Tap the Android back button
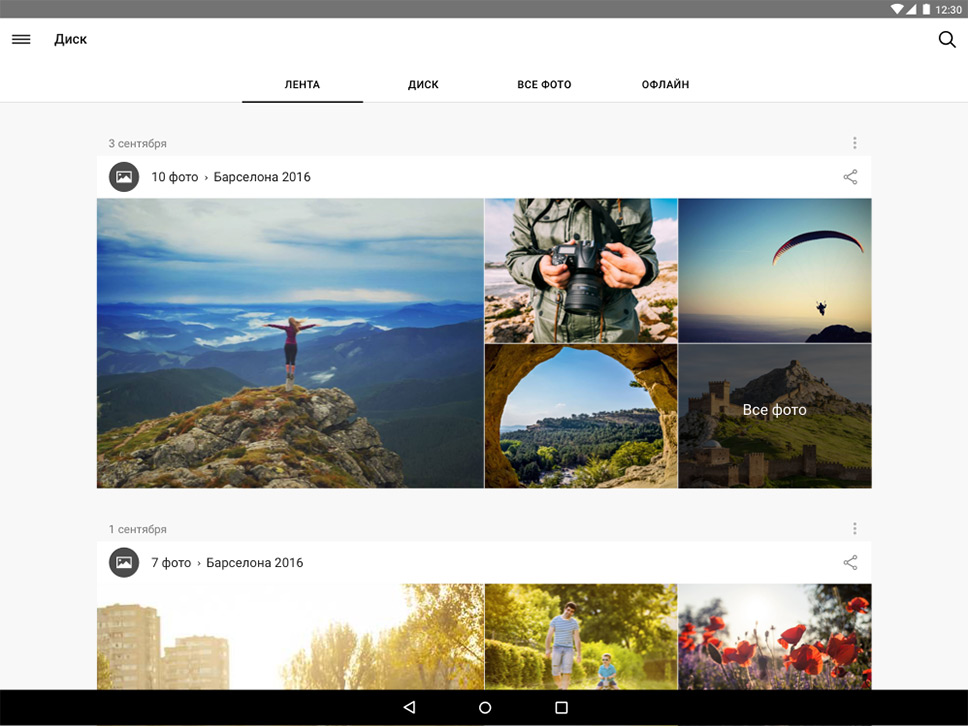968x726 pixels. (409, 707)
